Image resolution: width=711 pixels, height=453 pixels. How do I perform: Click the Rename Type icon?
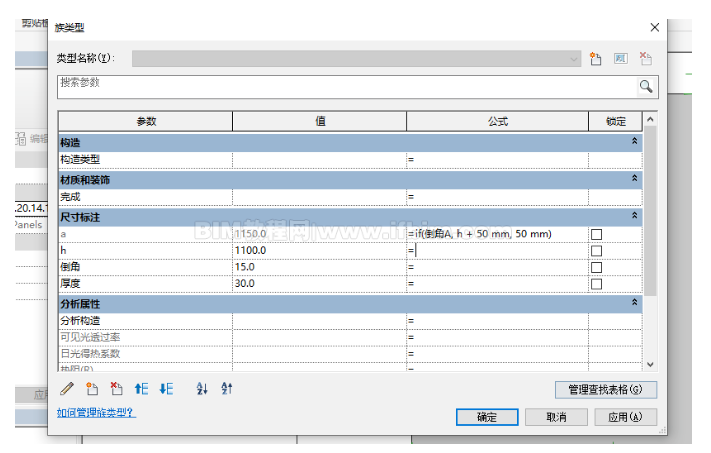[621, 58]
